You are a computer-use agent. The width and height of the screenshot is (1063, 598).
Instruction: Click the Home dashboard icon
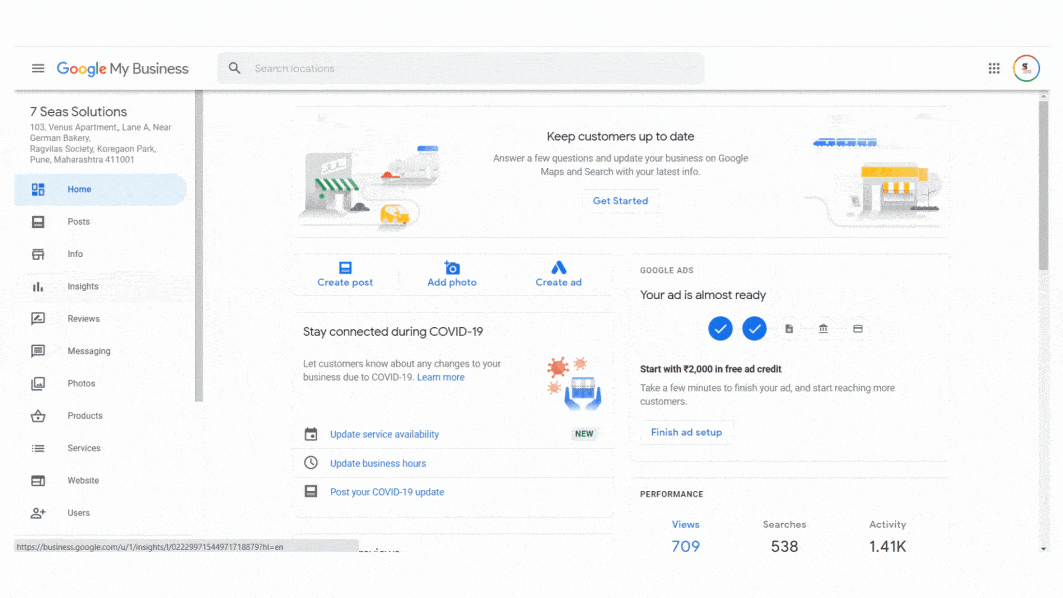click(x=38, y=189)
